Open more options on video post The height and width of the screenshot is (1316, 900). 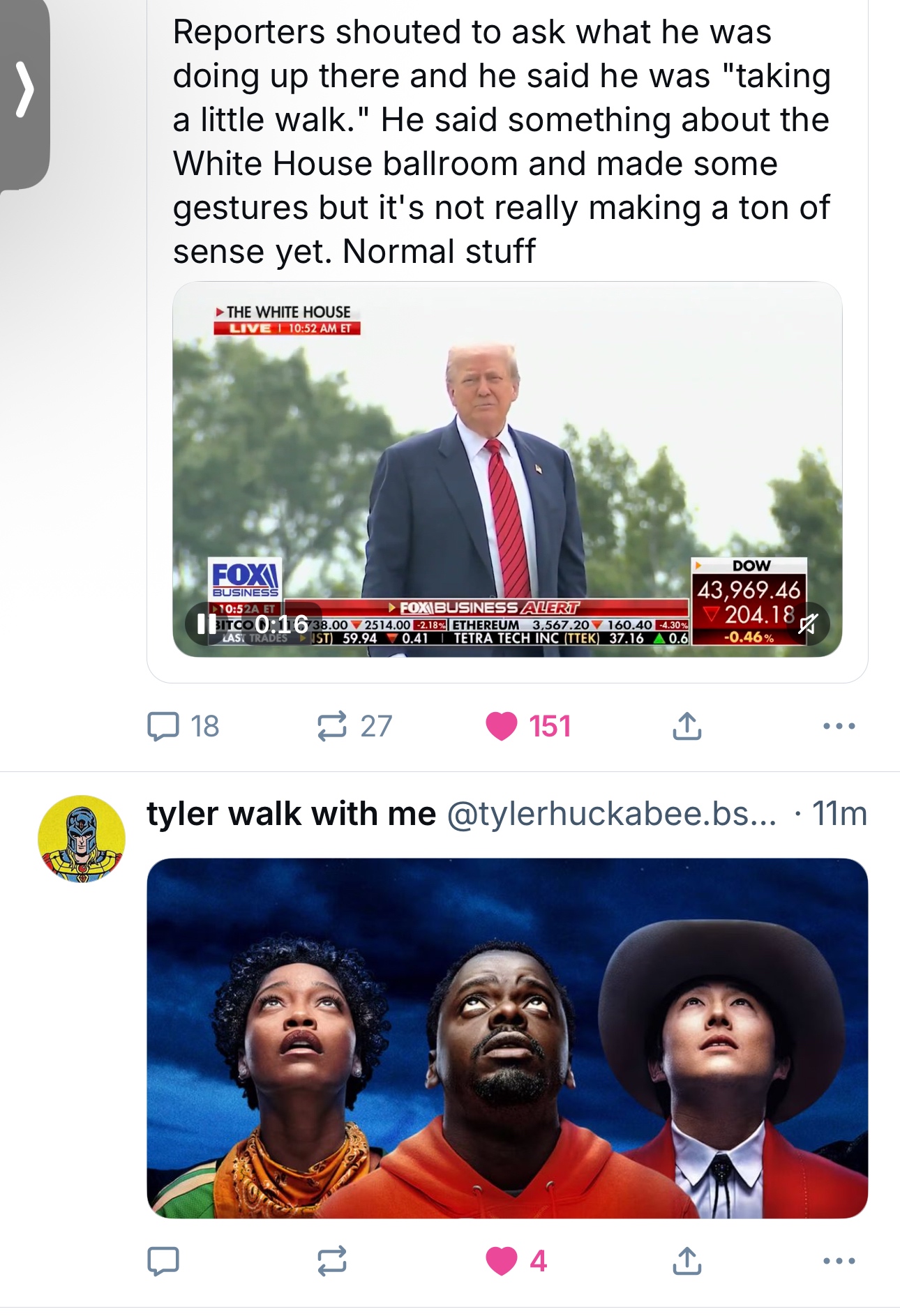click(839, 726)
